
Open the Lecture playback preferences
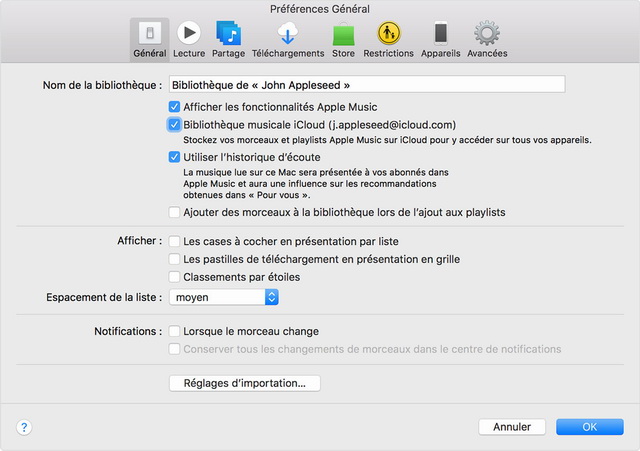[188, 38]
